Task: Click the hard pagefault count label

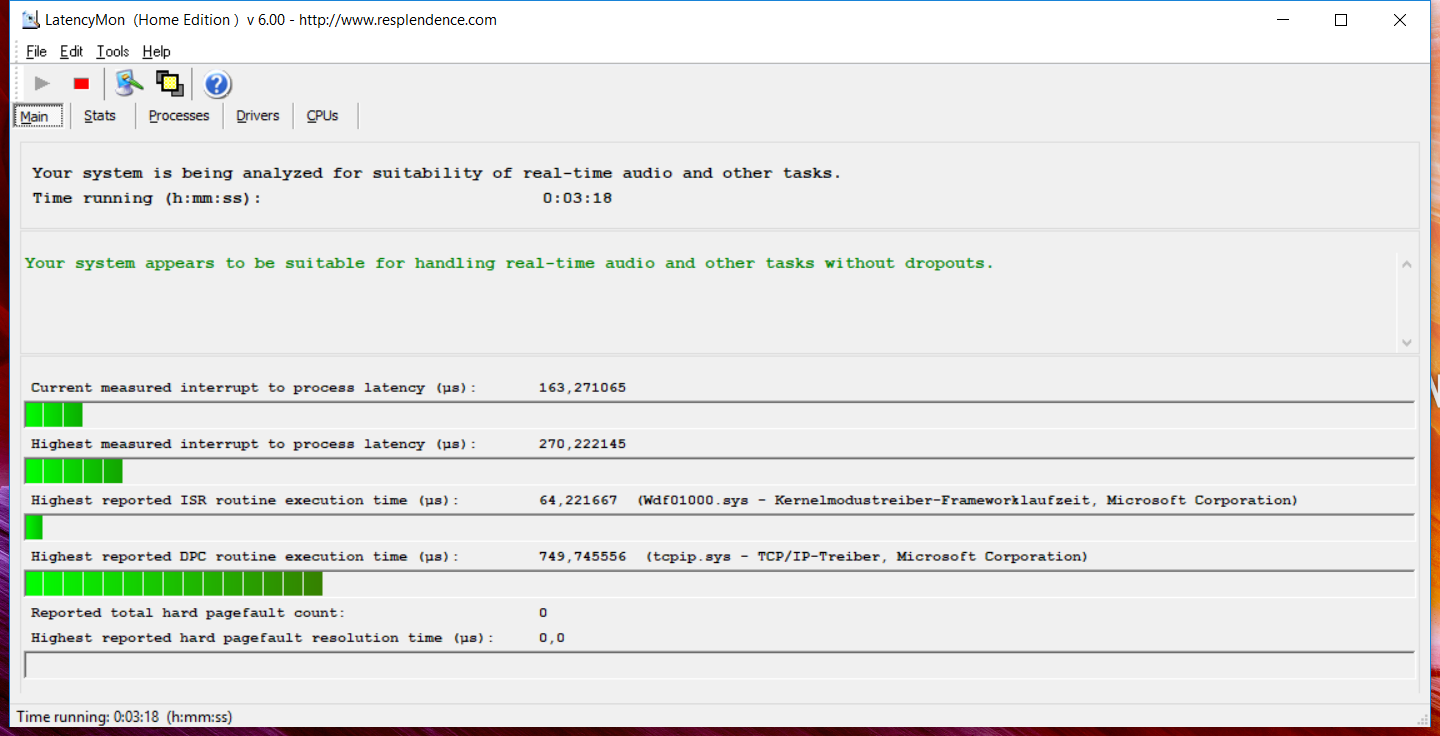Action: tap(188, 613)
